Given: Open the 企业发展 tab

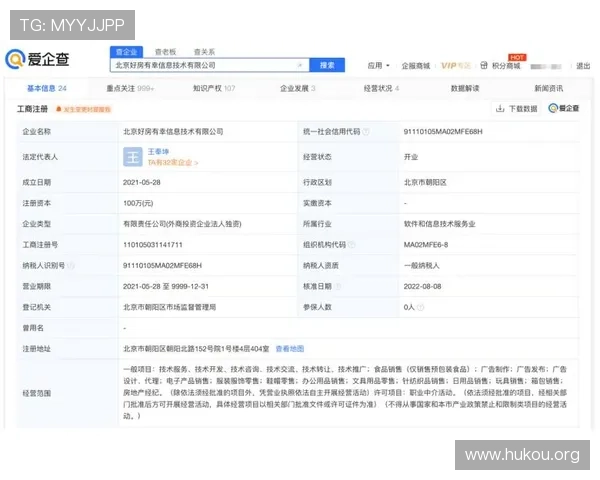Looking at the screenshot, I should (297, 88).
